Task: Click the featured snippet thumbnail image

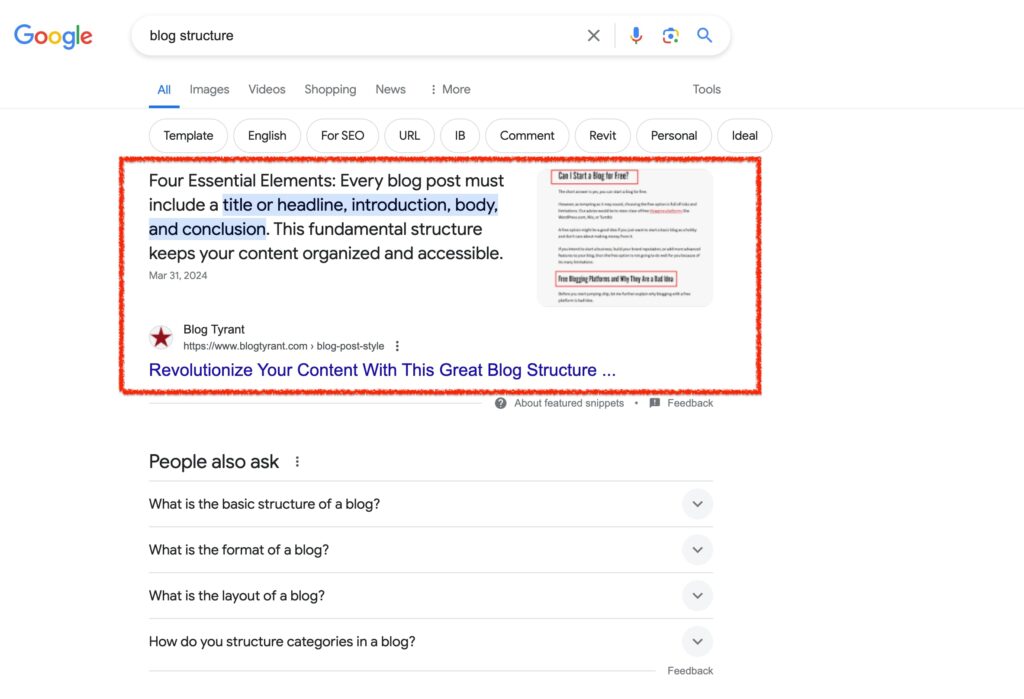Action: 625,237
